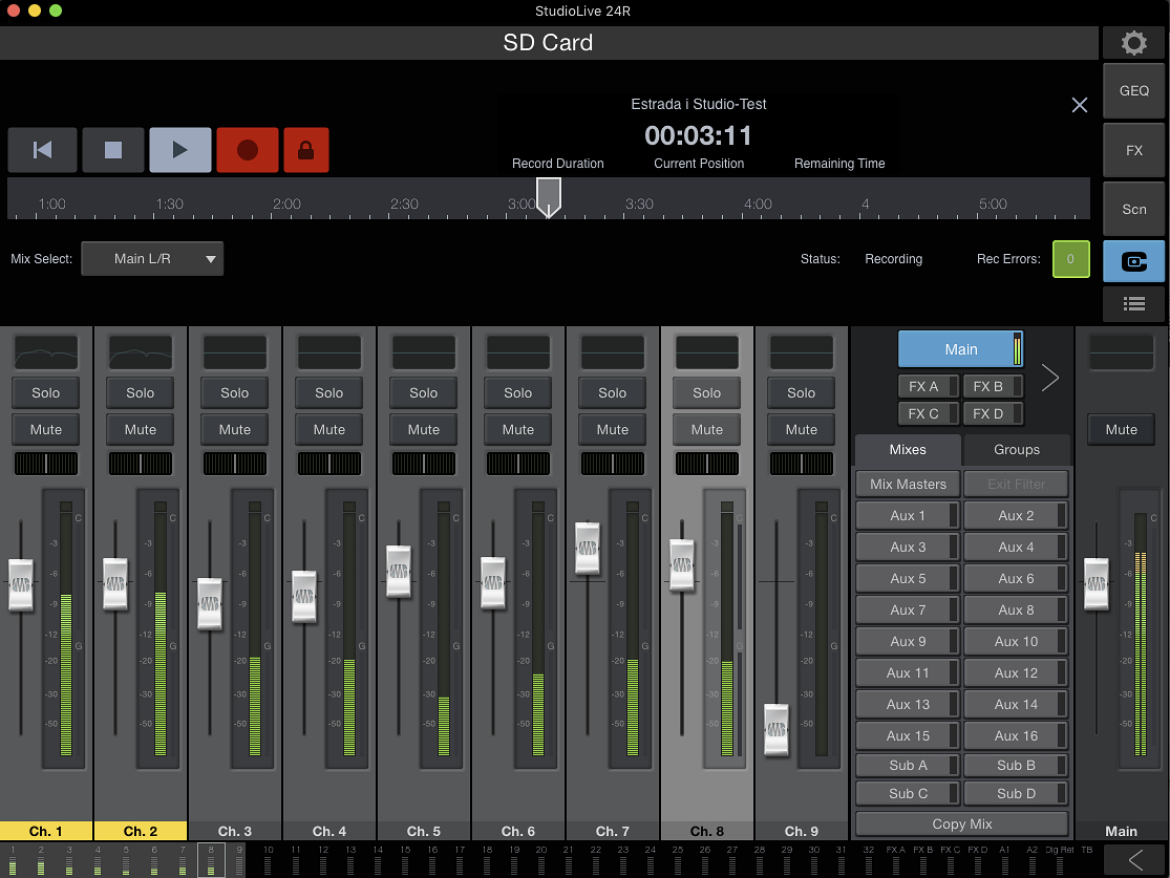The width and height of the screenshot is (1170, 878).
Task: Select the Aux 10 mix
Action: pos(1016,642)
